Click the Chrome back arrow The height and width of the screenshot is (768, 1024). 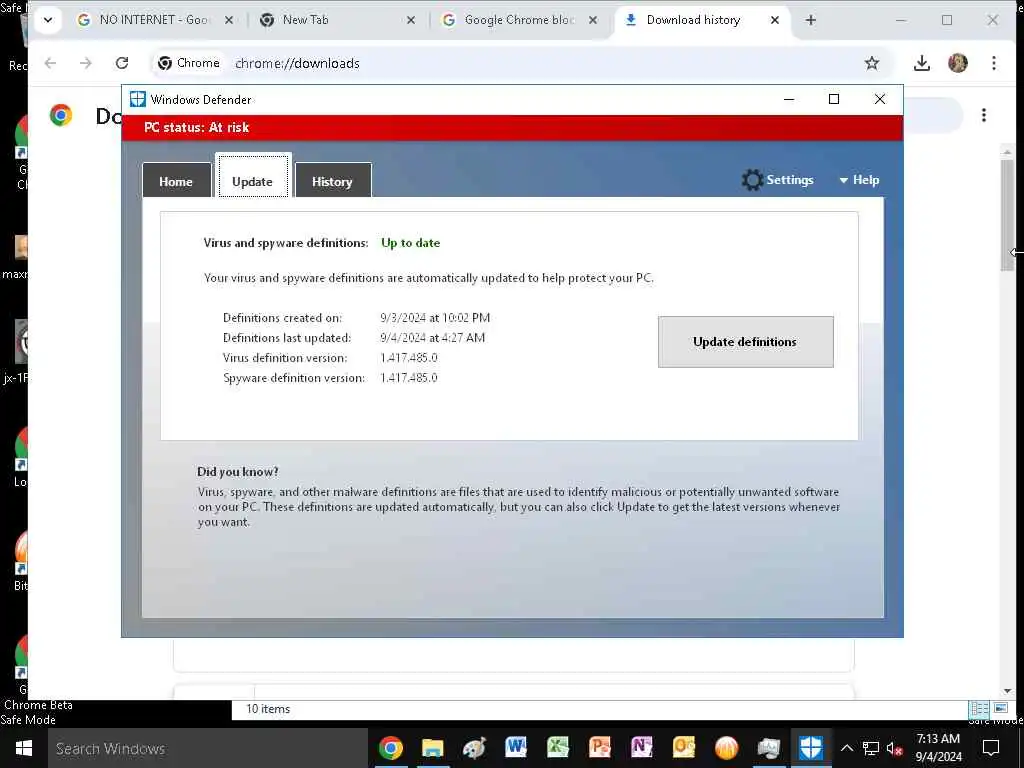(50, 63)
